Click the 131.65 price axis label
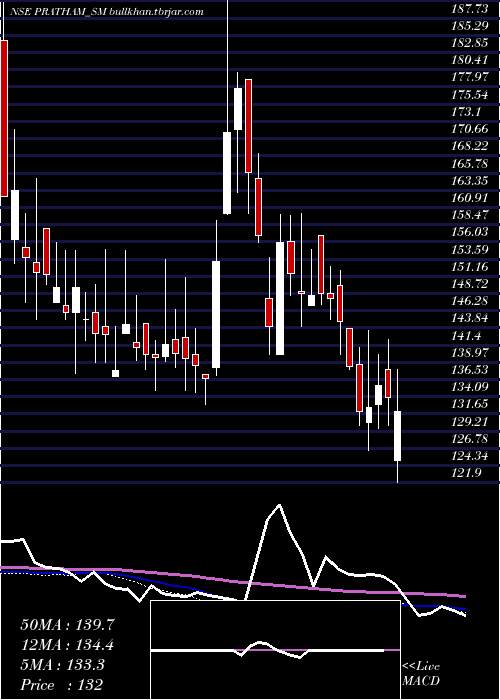The image size is (500, 700). click(x=470, y=404)
